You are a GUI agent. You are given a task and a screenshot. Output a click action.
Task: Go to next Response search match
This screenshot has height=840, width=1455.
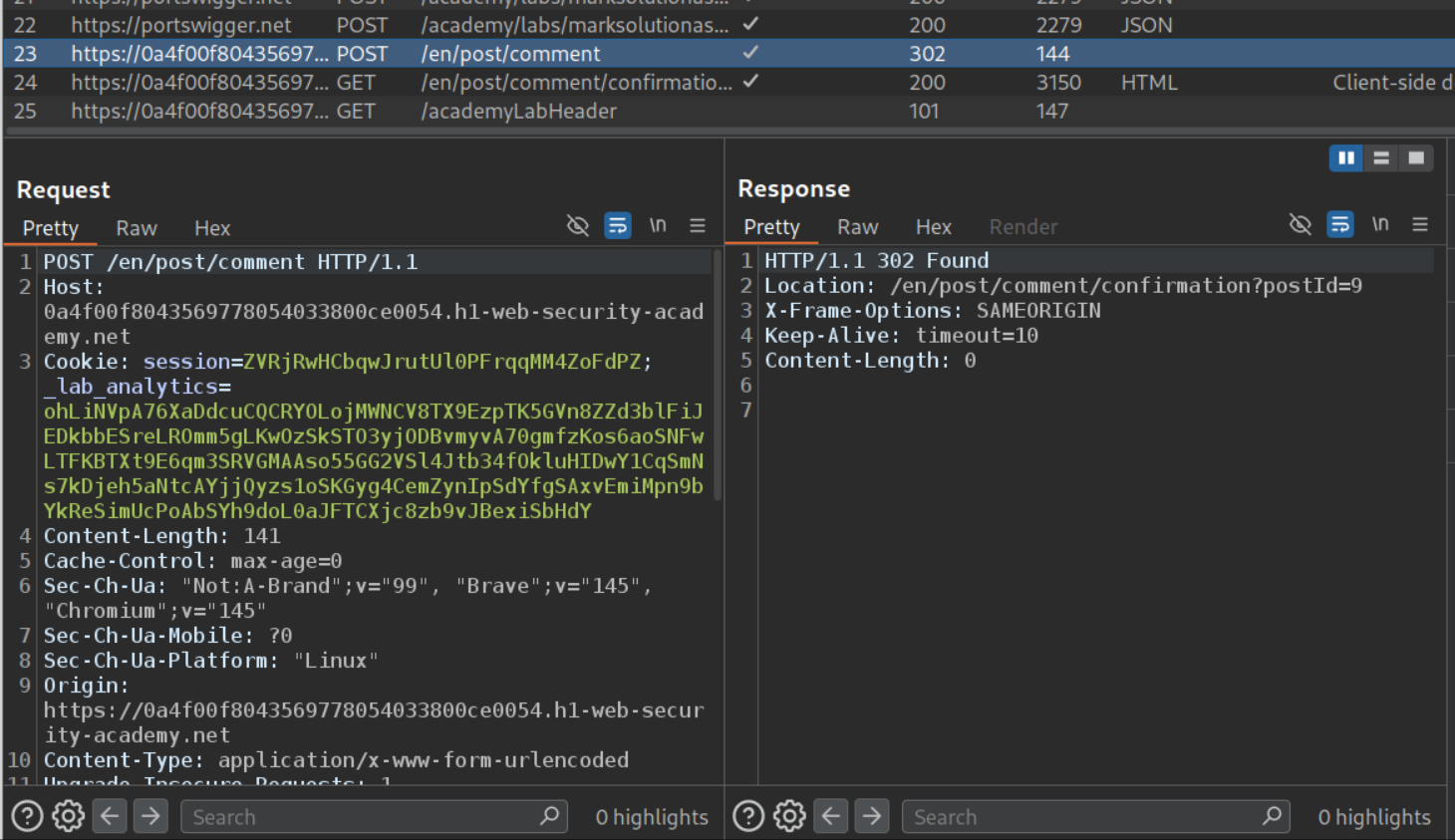click(x=872, y=817)
